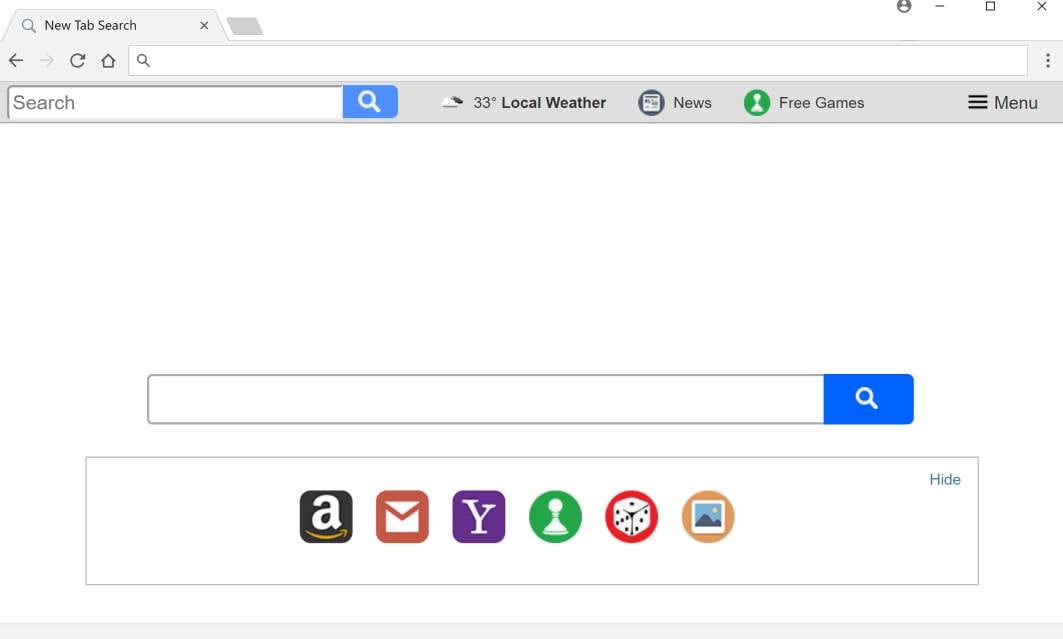Go back to the previous page
This screenshot has width=1063, height=639.
coord(16,60)
